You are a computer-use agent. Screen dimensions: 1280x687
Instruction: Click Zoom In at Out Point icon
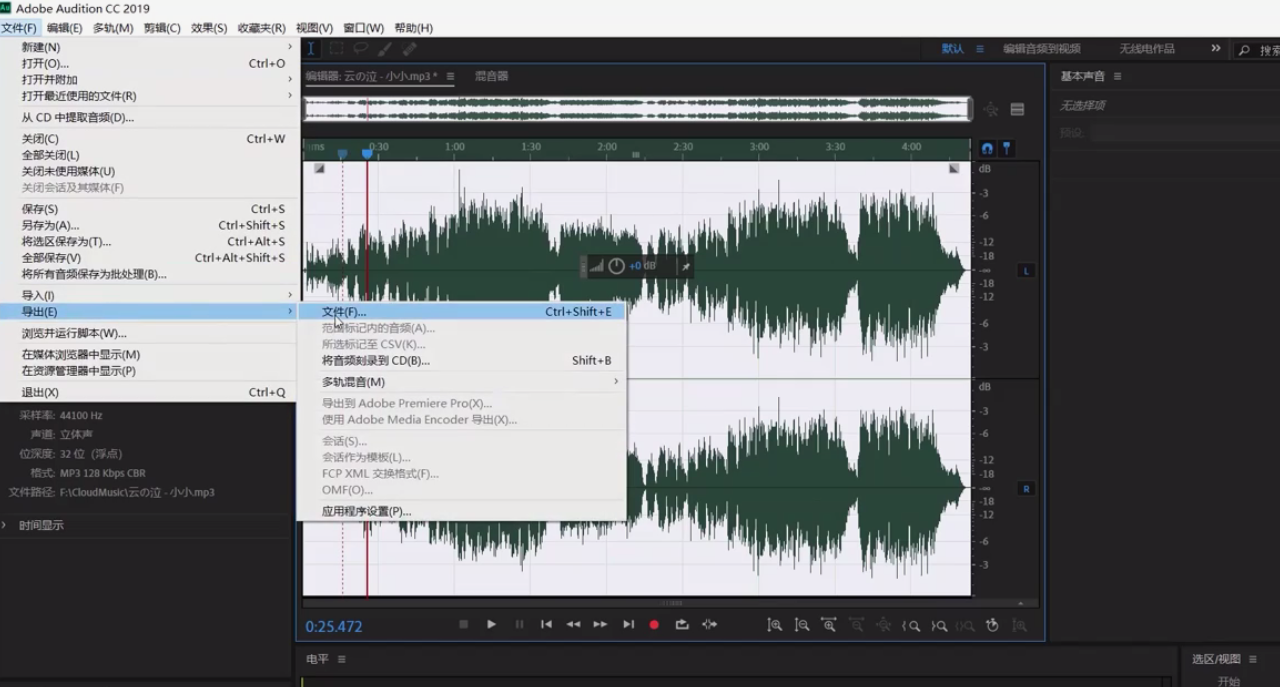938,625
